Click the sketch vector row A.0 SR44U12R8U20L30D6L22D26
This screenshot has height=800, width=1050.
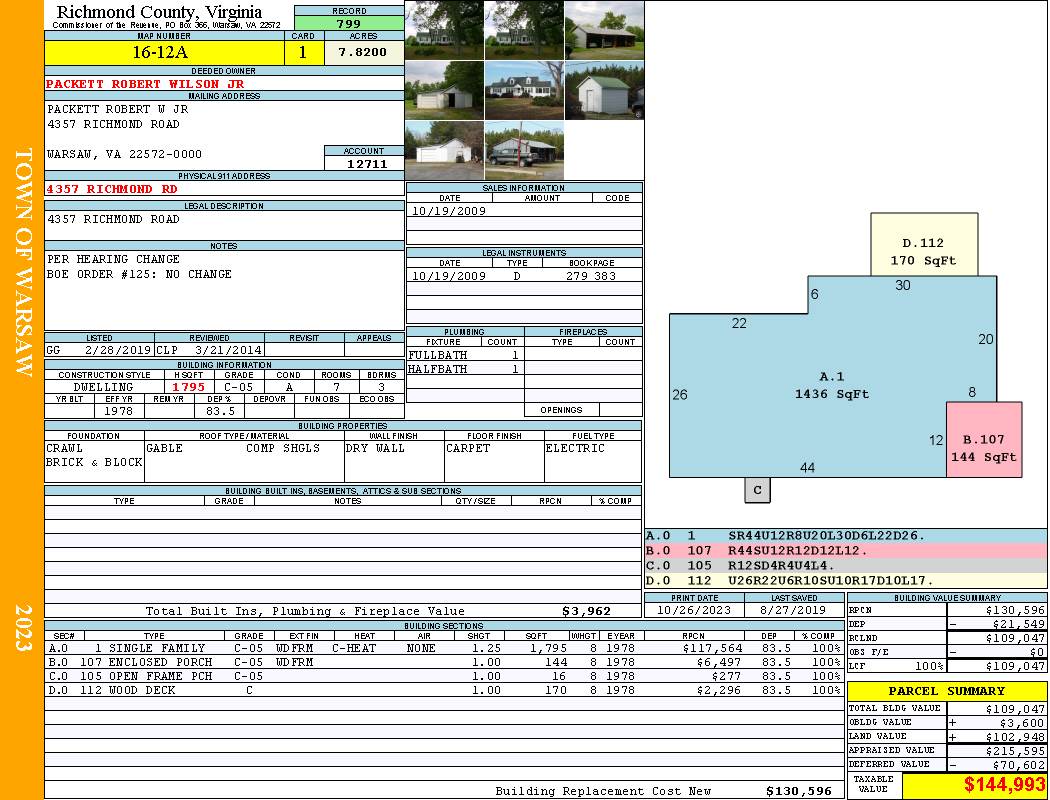pos(846,536)
